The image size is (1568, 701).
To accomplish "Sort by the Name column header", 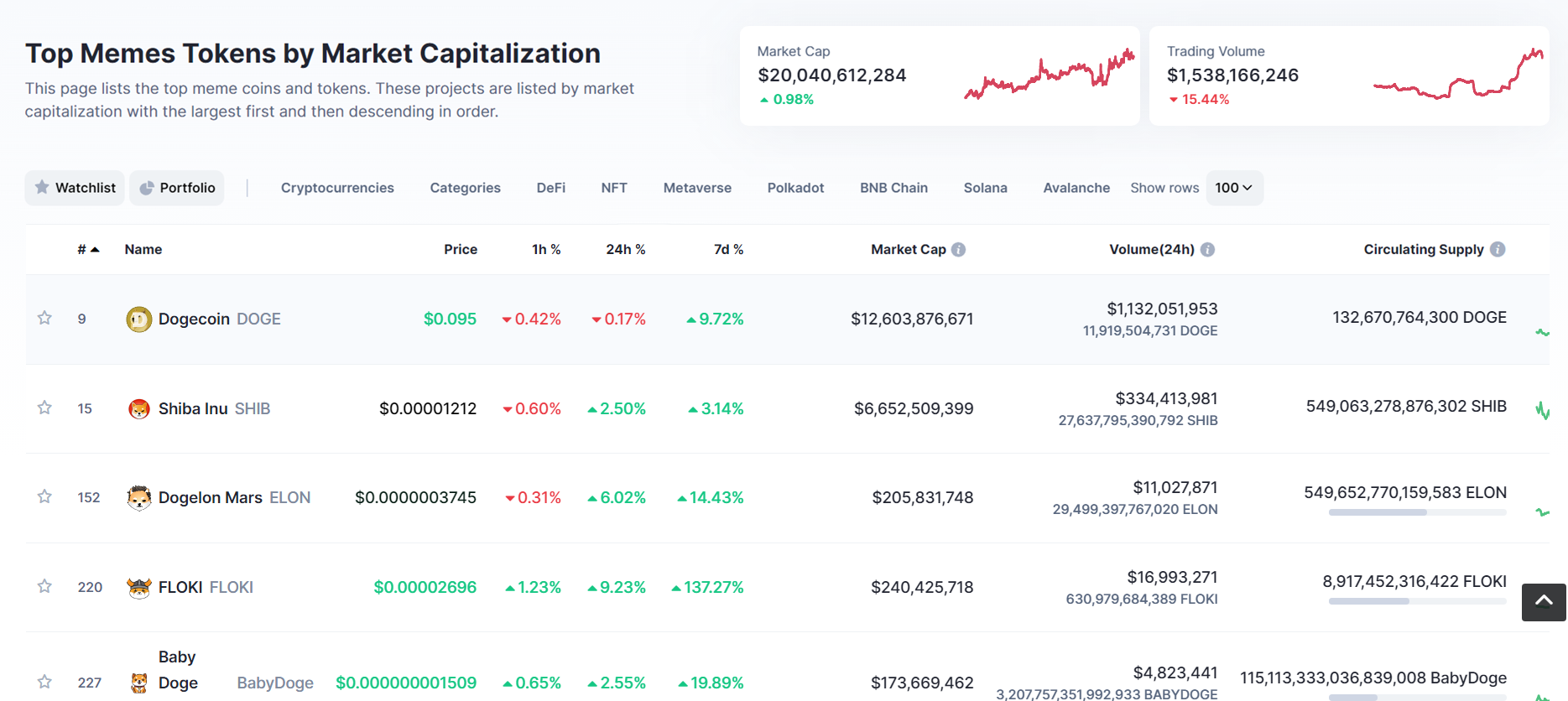I will [x=143, y=250].
